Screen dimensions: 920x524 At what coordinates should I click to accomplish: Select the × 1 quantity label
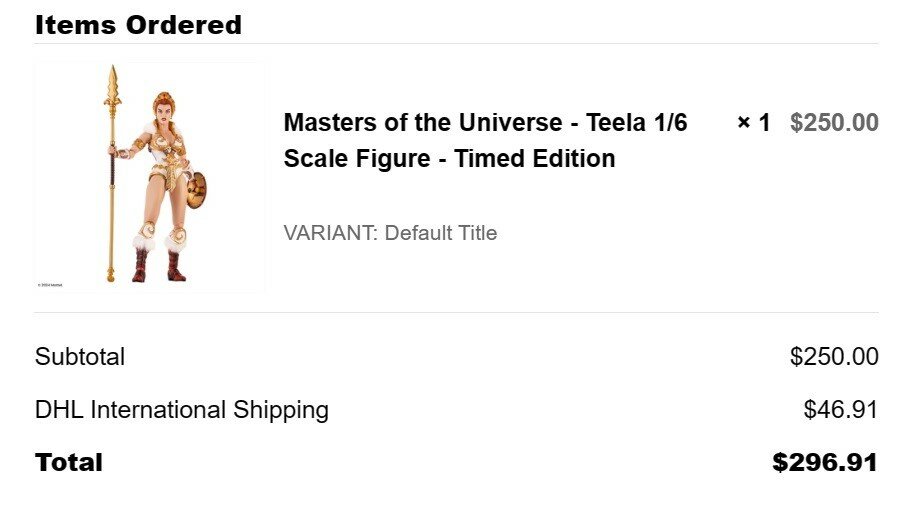(753, 123)
